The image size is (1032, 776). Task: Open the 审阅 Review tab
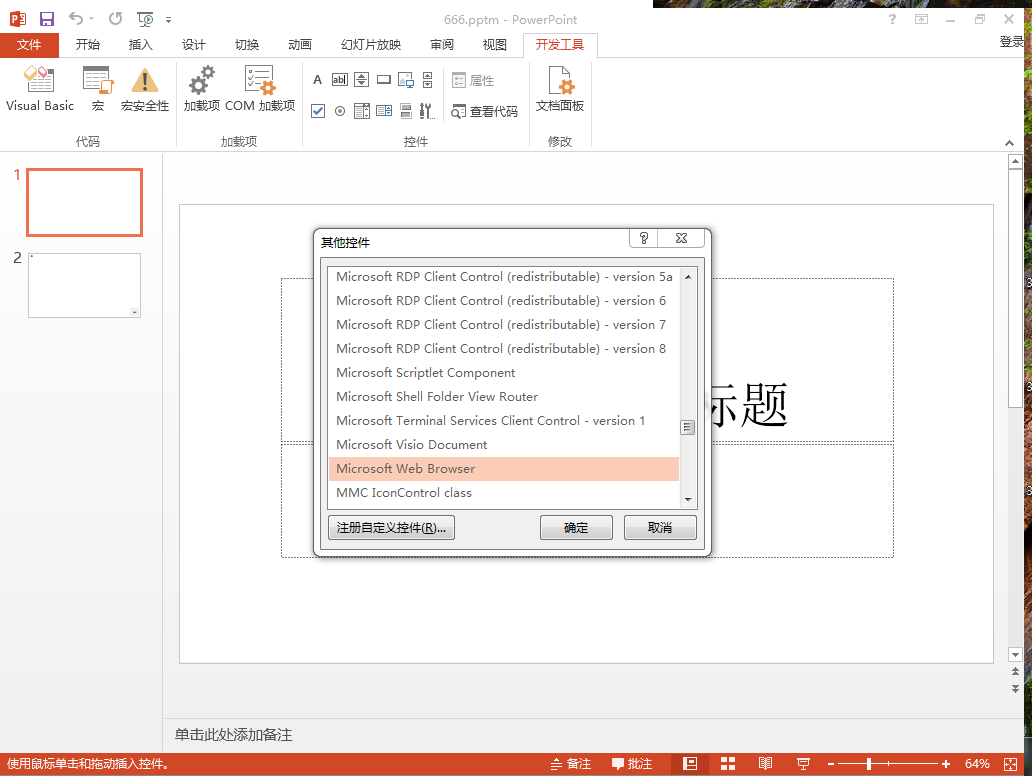point(442,45)
